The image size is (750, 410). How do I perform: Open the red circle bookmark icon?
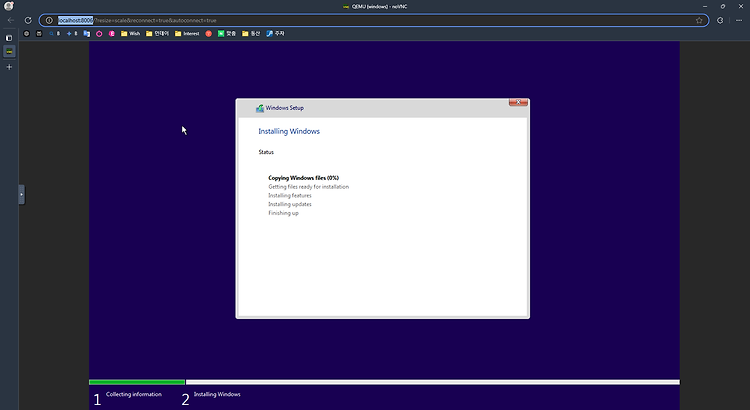[x=209, y=33]
